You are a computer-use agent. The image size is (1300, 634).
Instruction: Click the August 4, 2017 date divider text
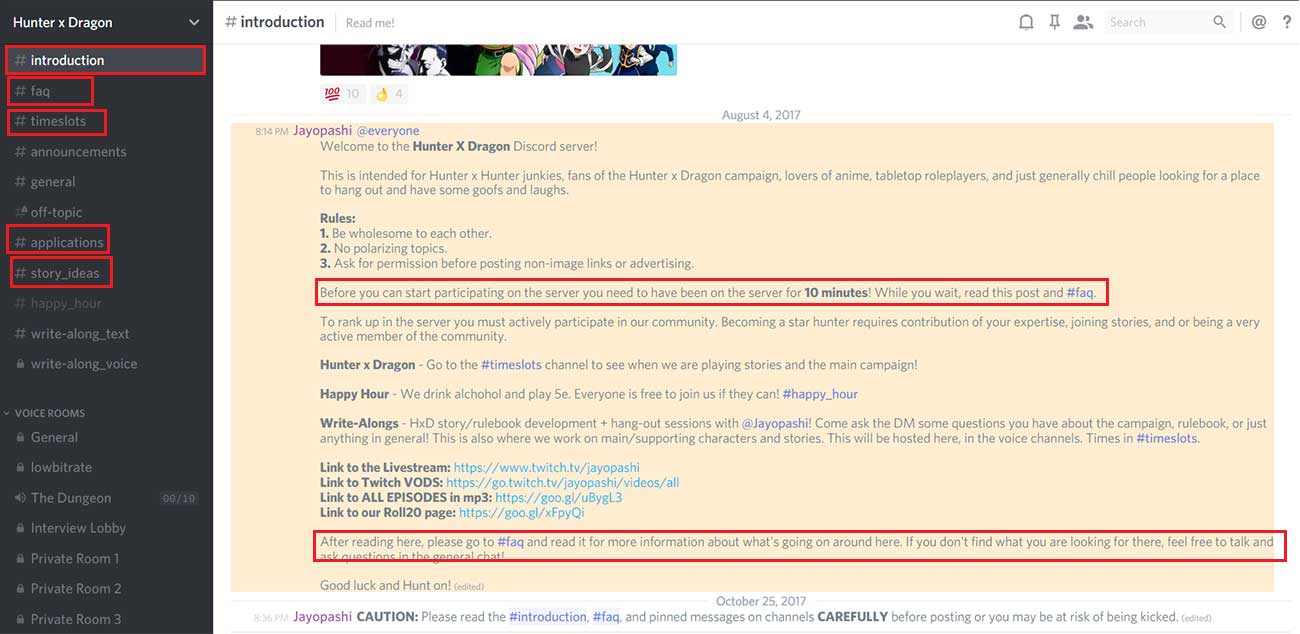[761, 116]
